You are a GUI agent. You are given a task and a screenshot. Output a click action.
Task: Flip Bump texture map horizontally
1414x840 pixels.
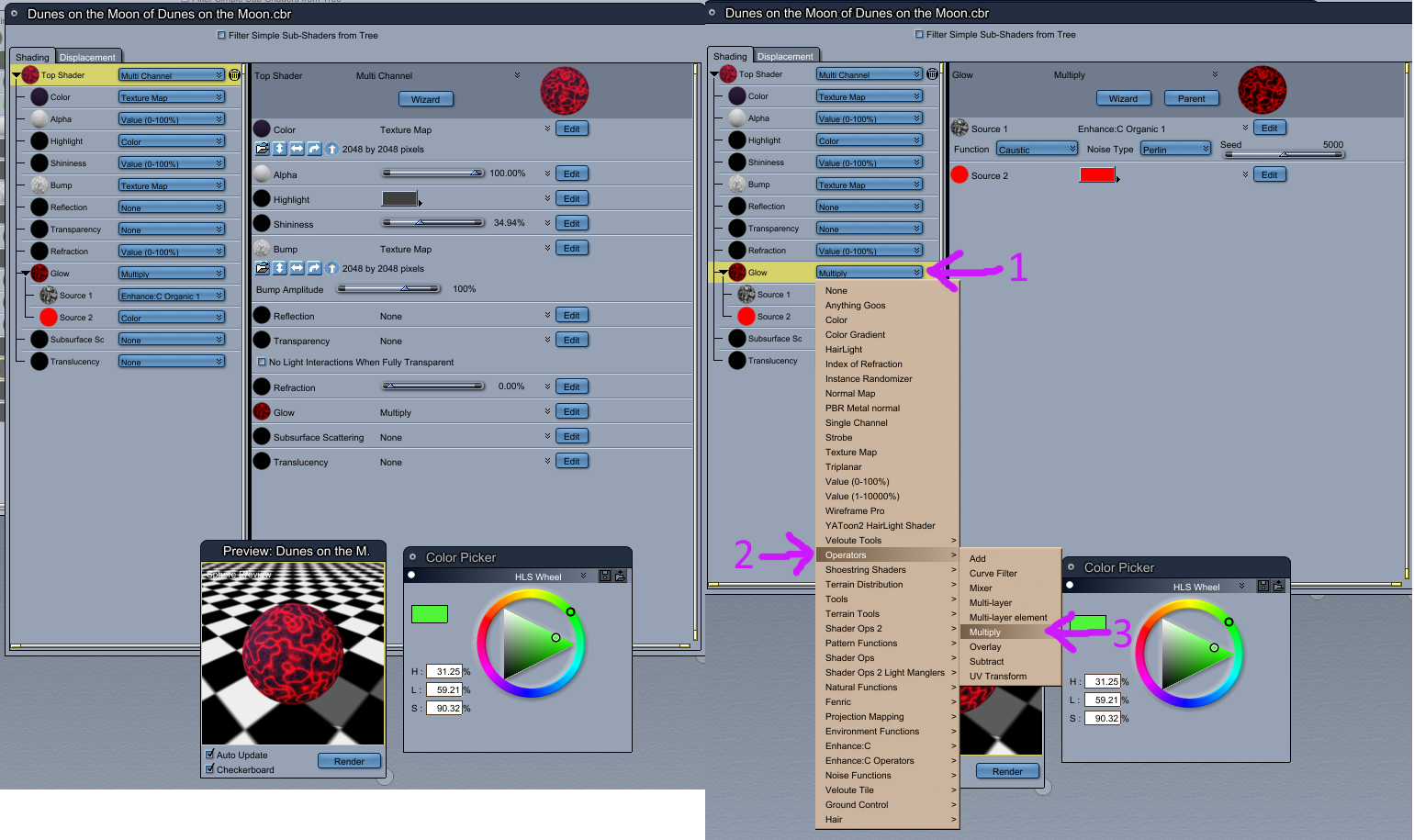click(297, 268)
